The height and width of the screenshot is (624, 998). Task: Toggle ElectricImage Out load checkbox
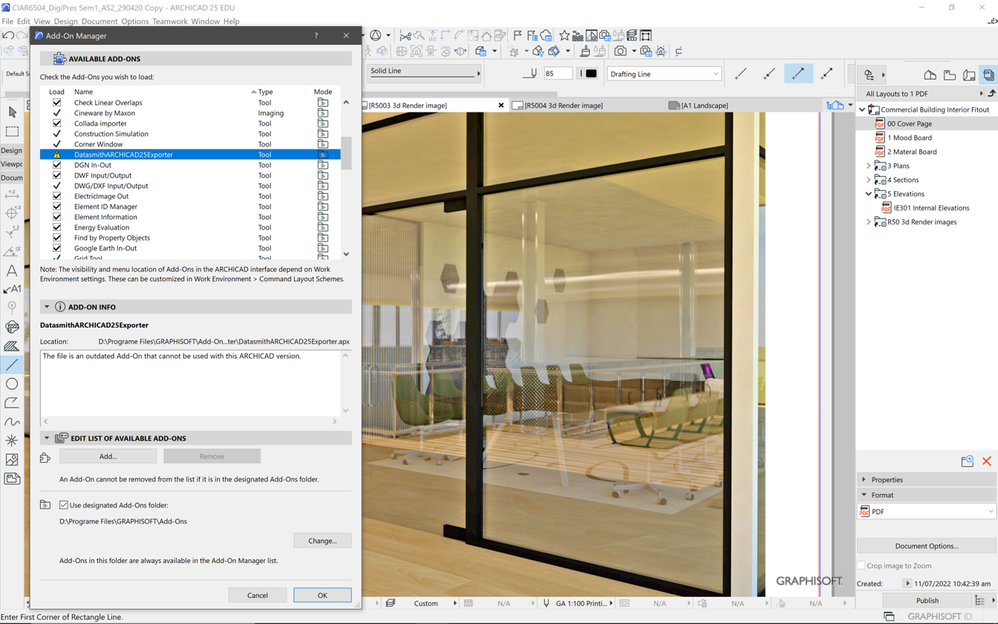(57, 196)
